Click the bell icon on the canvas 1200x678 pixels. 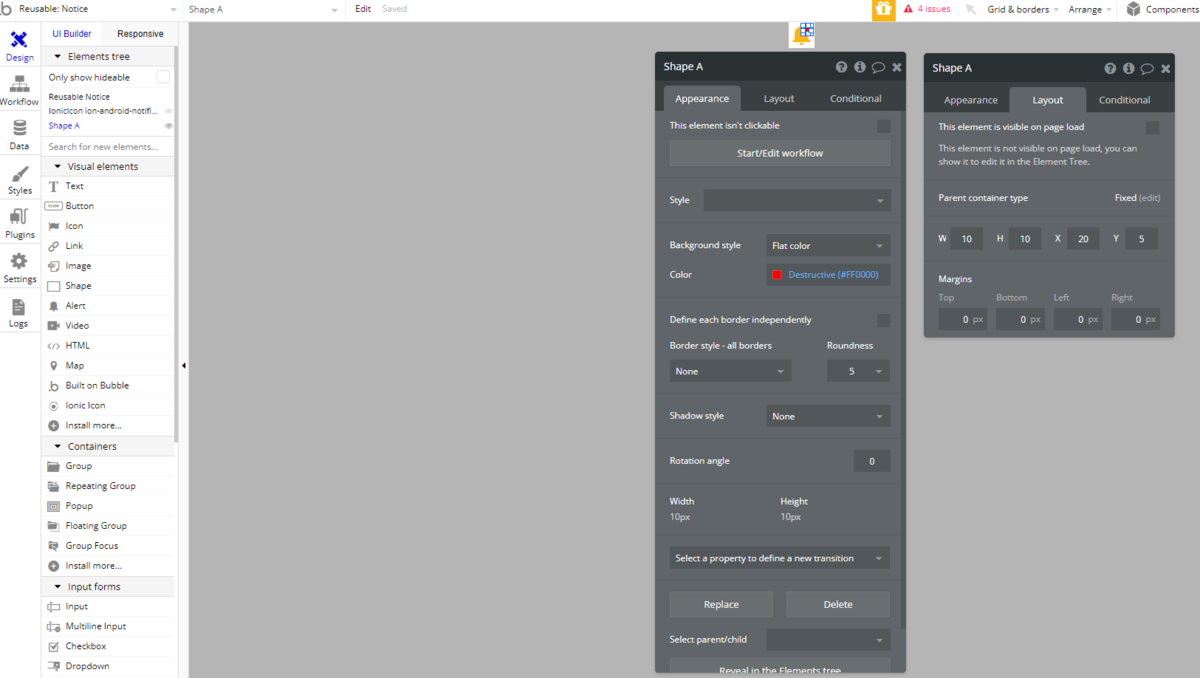tap(800, 36)
